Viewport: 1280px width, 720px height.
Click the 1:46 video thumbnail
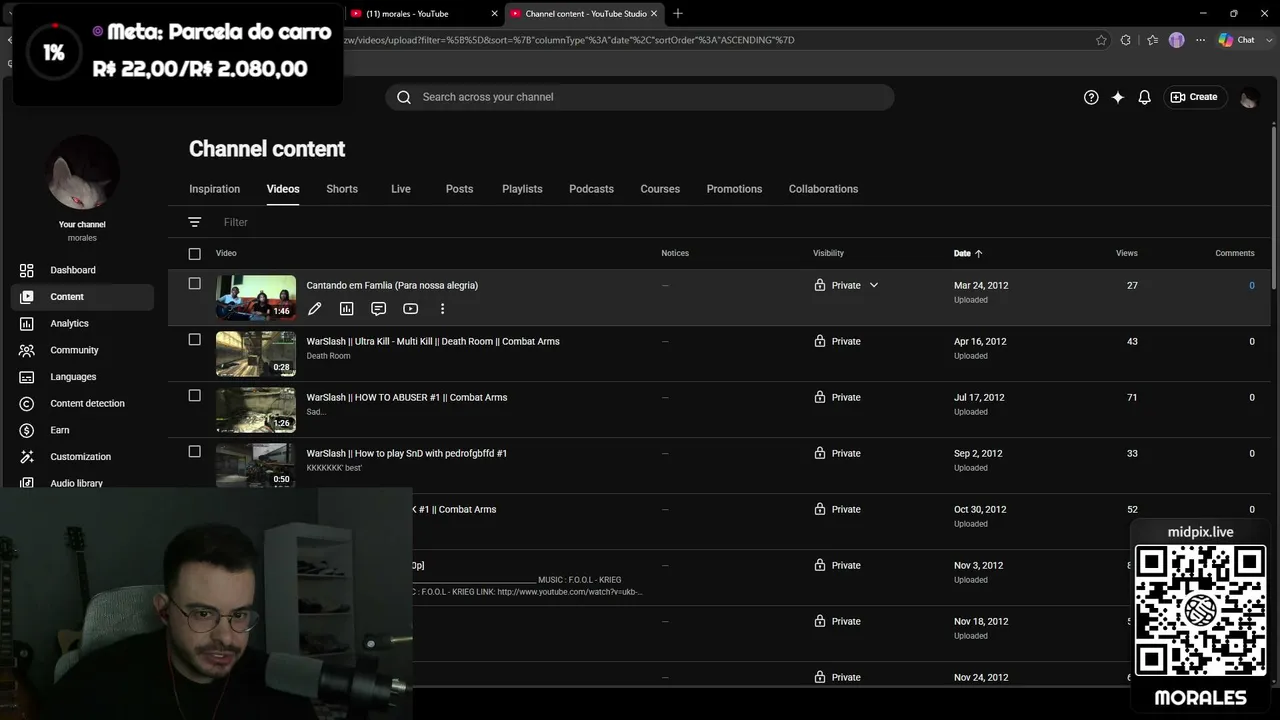(256, 298)
